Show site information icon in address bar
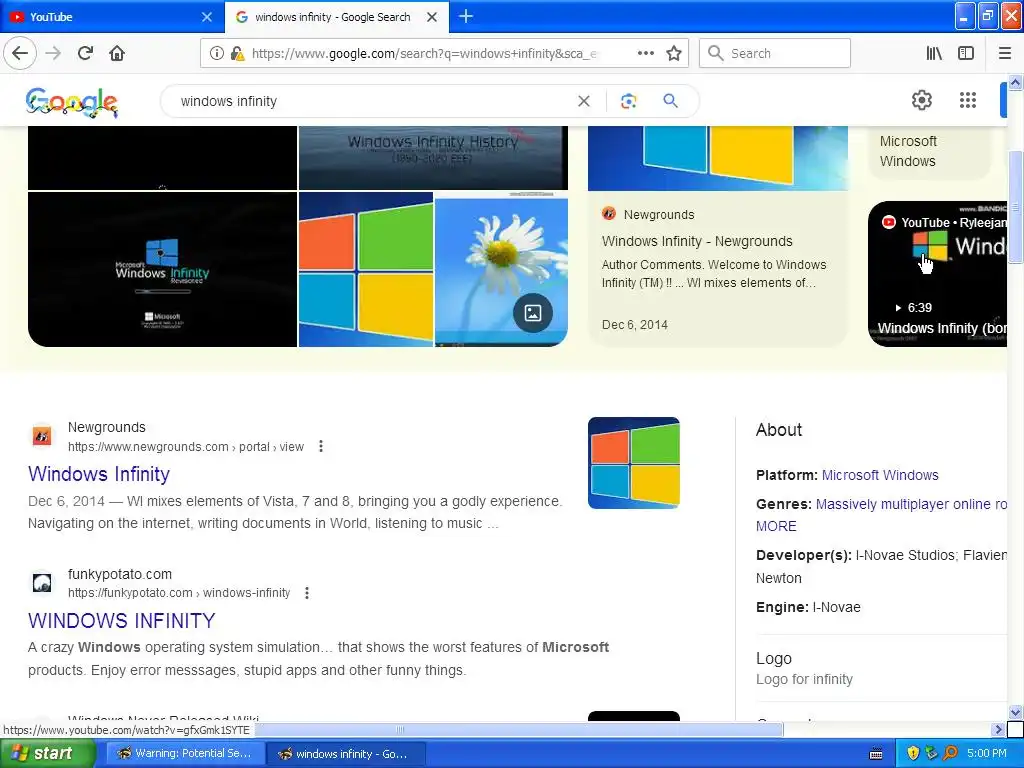Screen dimensions: 1024x768 [216, 54]
